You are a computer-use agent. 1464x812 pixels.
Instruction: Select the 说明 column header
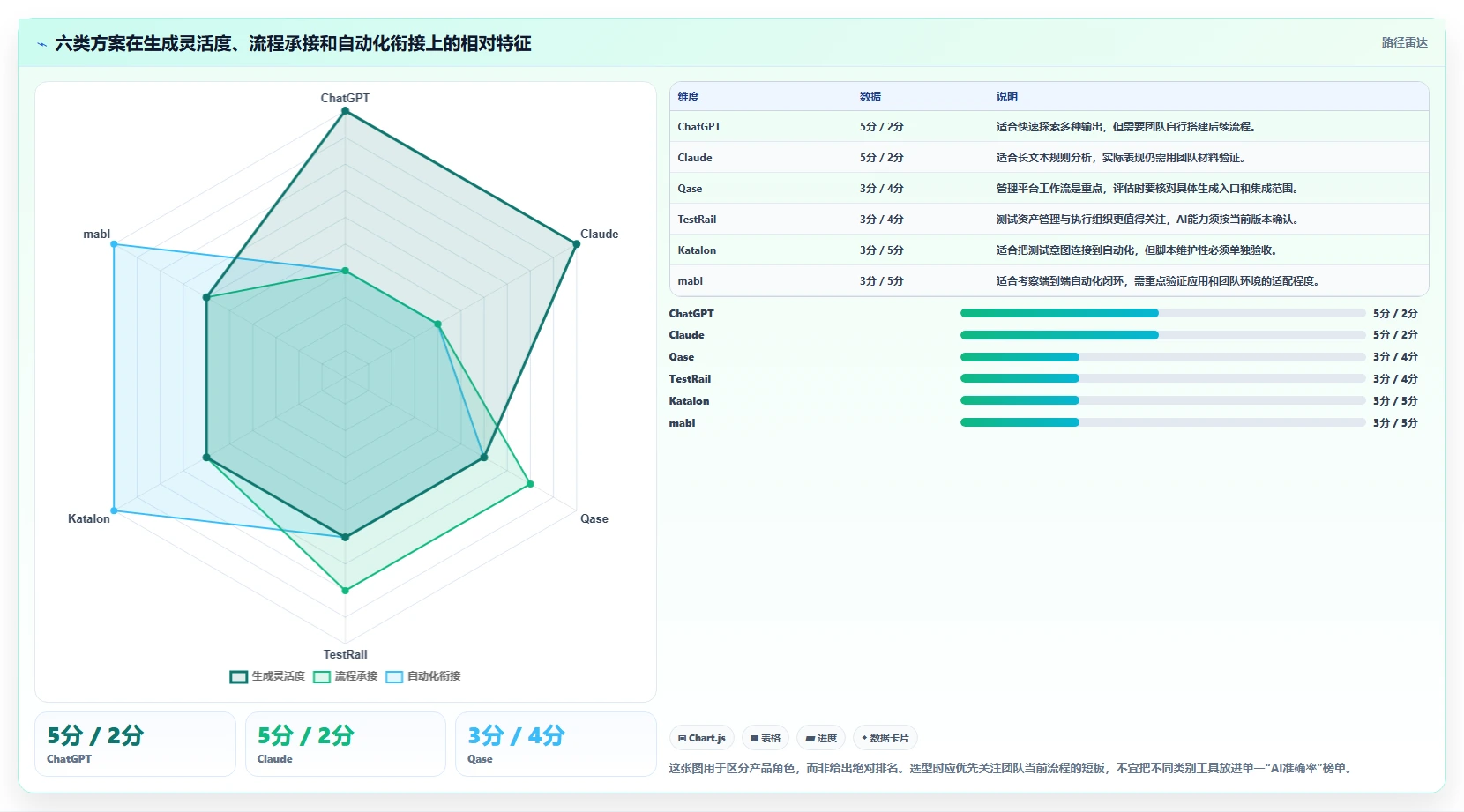[x=1007, y=97]
